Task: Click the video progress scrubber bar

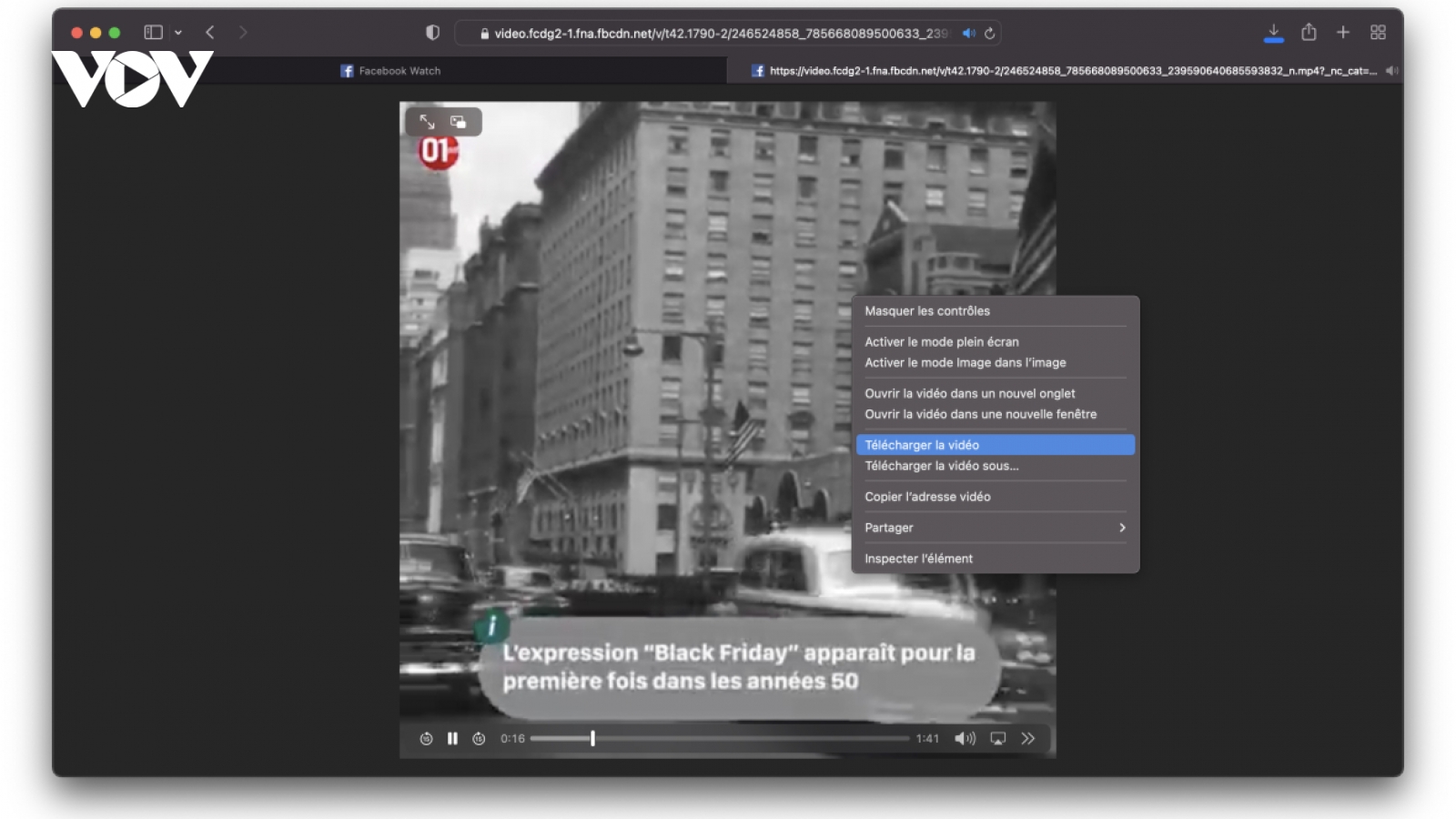Action: [x=720, y=739]
